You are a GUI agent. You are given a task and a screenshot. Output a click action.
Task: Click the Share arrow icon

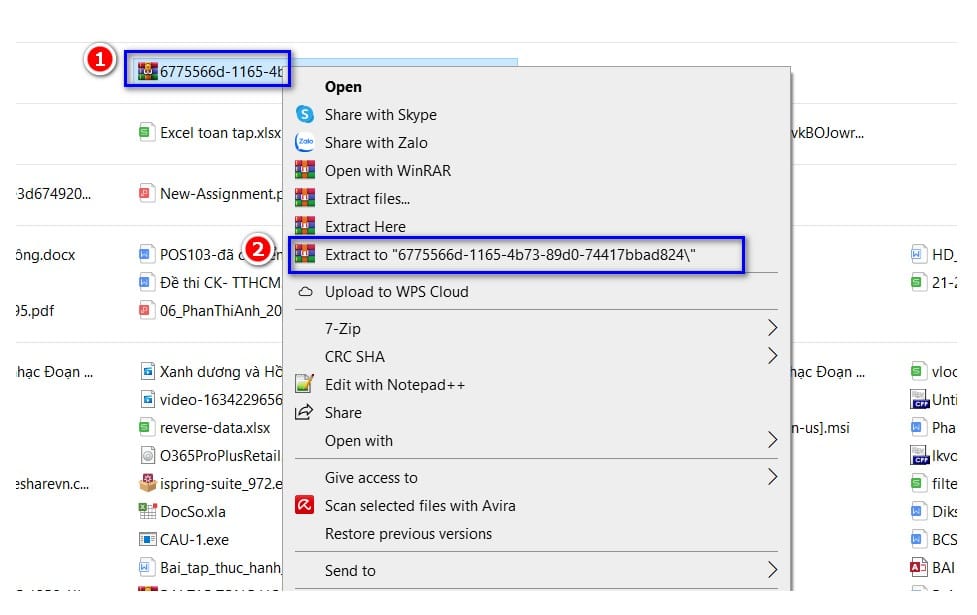304,412
